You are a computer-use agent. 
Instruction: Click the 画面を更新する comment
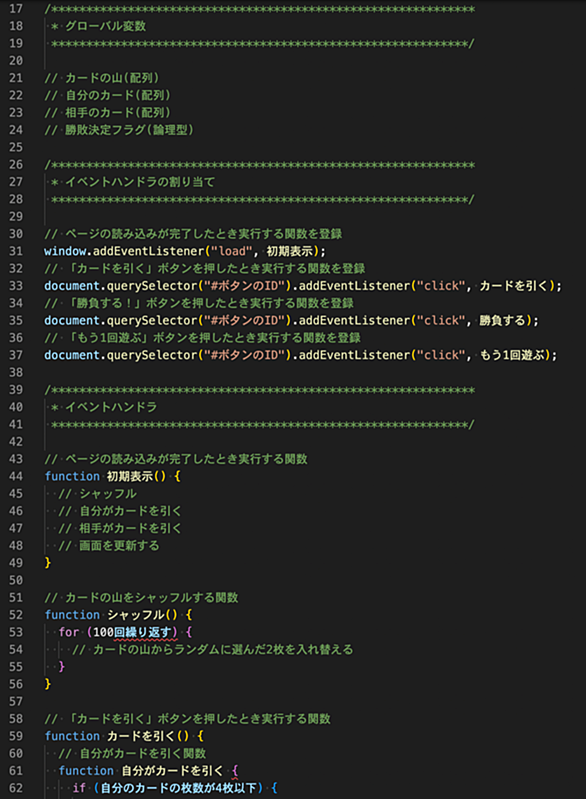point(109,546)
